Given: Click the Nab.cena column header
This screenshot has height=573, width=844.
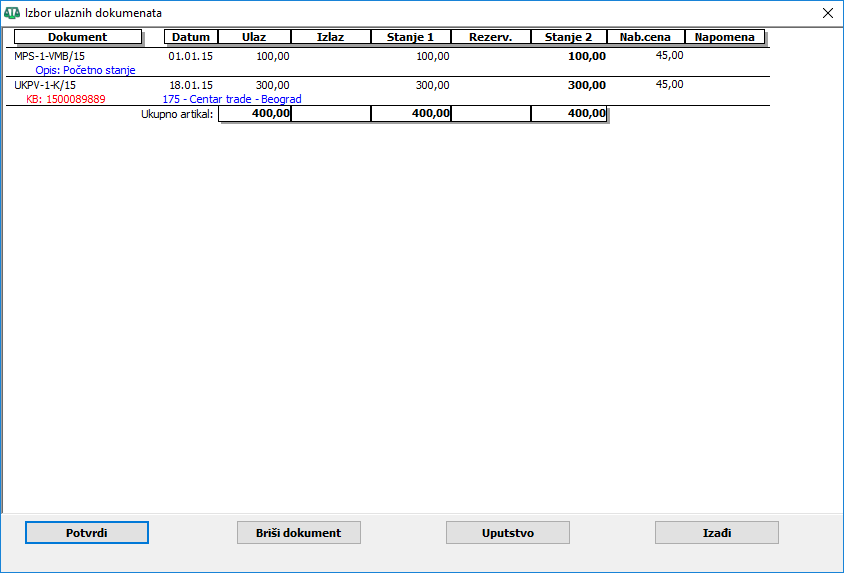Looking at the screenshot, I should point(645,37).
